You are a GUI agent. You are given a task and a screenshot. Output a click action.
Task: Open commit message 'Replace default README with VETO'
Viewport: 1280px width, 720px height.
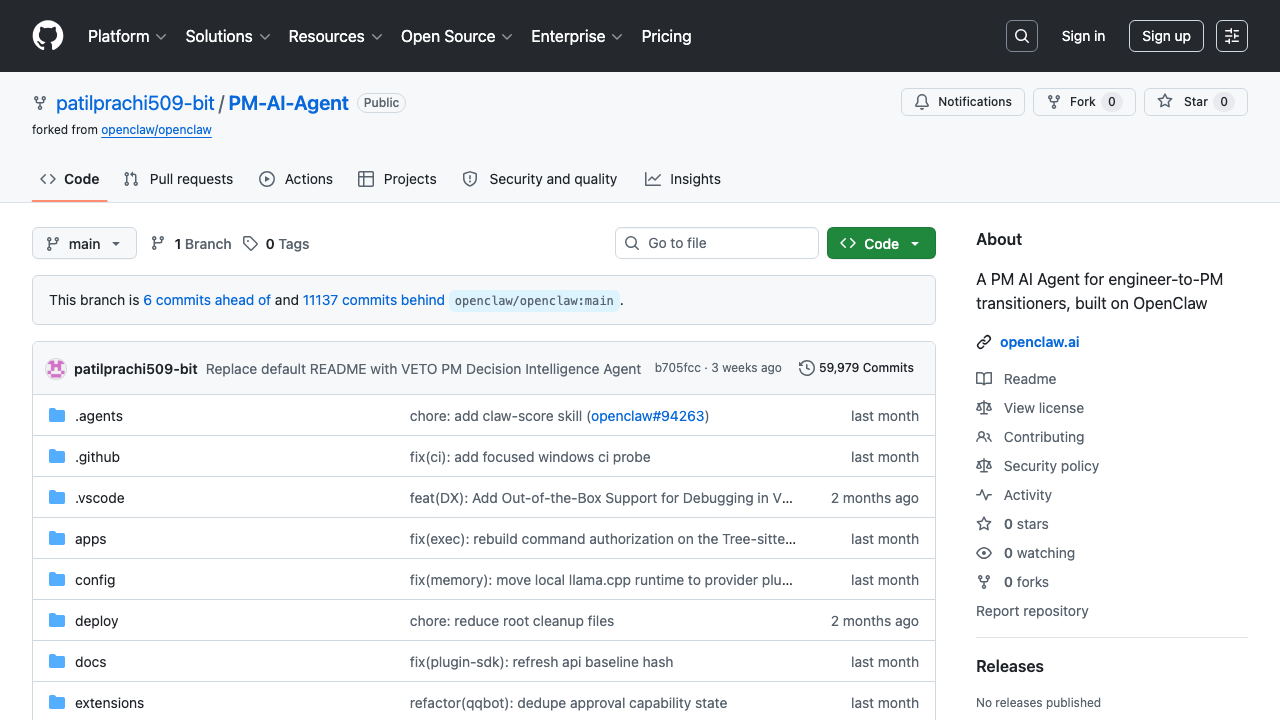point(423,369)
